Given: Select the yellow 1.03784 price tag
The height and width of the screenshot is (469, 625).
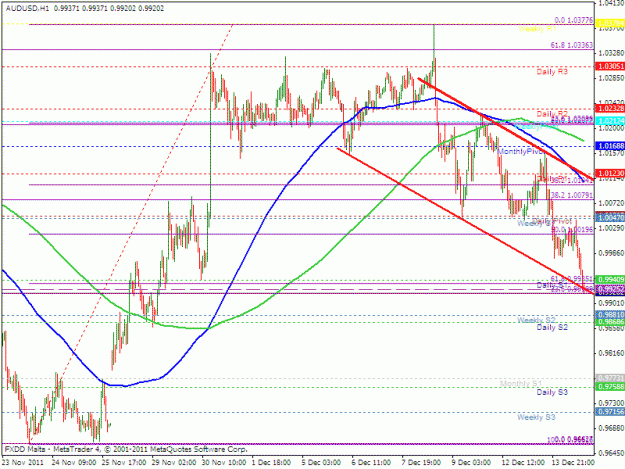Looking at the screenshot, I should pos(610,24).
